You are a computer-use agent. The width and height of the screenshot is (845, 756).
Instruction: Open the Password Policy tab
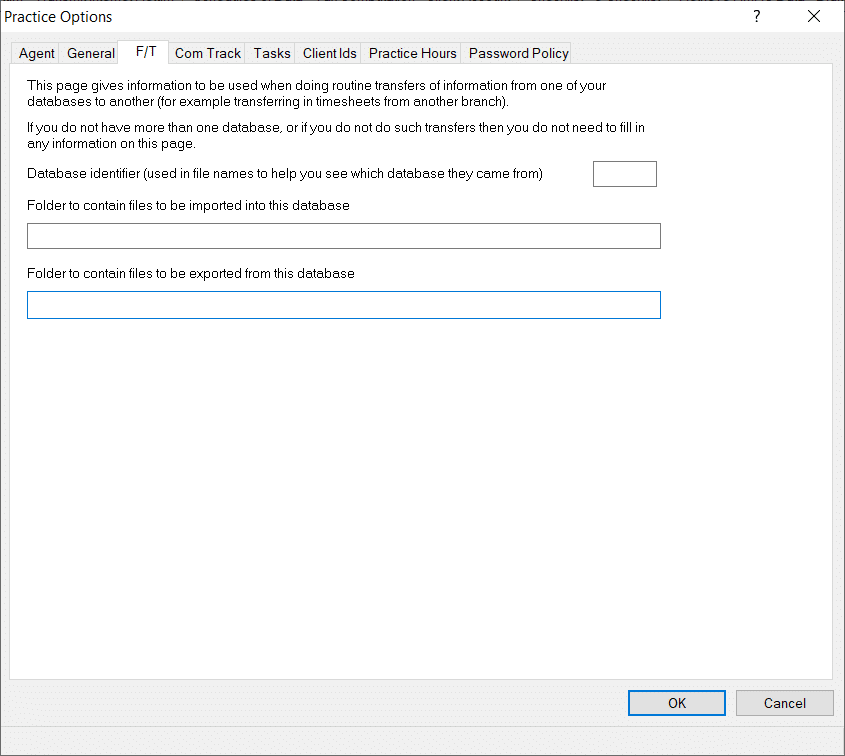(x=518, y=53)
